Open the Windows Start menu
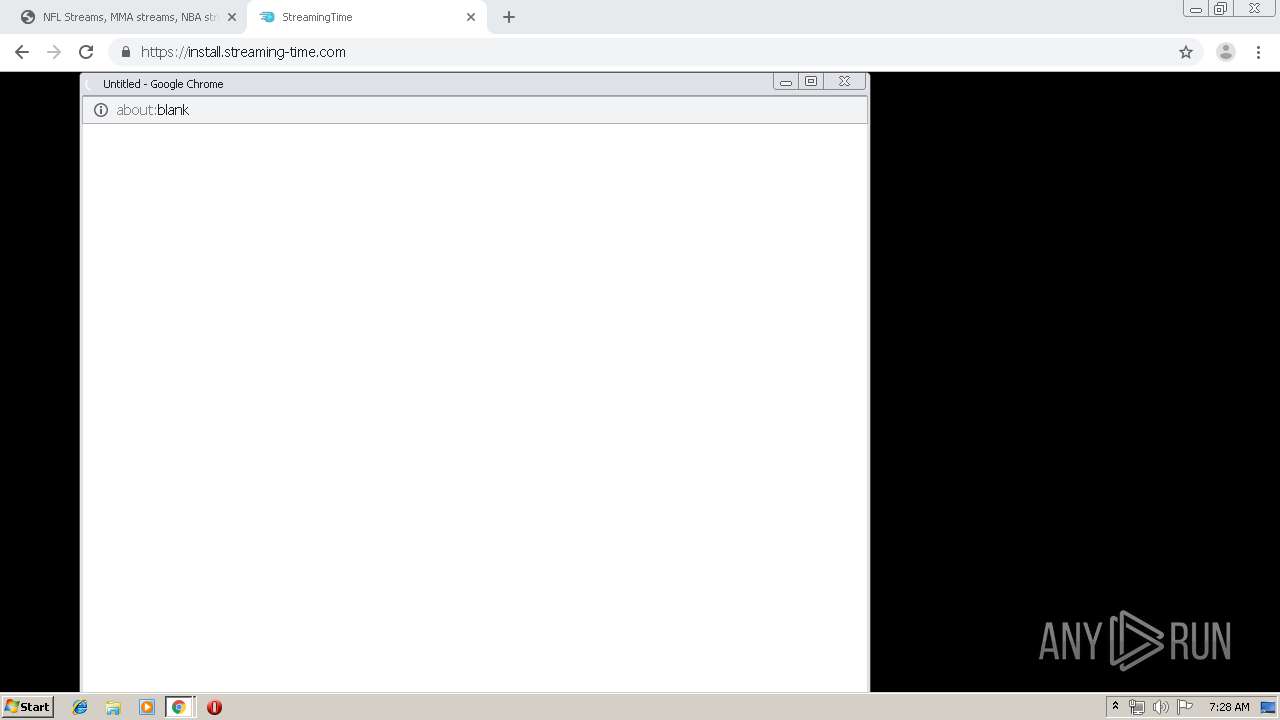This screenshot has height=720, width=1280. (27, 707)
